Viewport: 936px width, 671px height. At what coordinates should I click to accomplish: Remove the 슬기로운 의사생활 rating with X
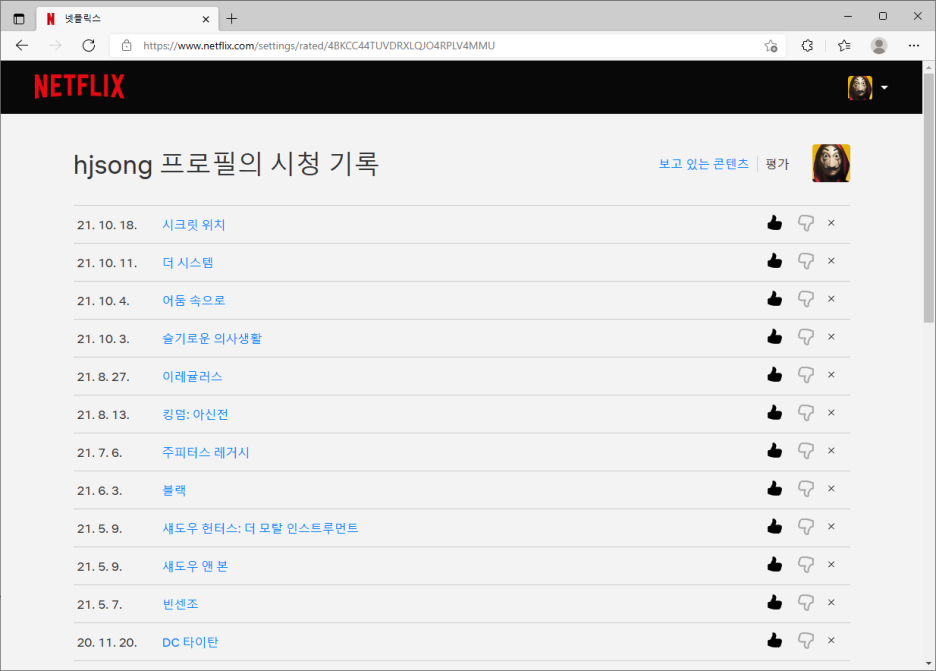point(831,337)
